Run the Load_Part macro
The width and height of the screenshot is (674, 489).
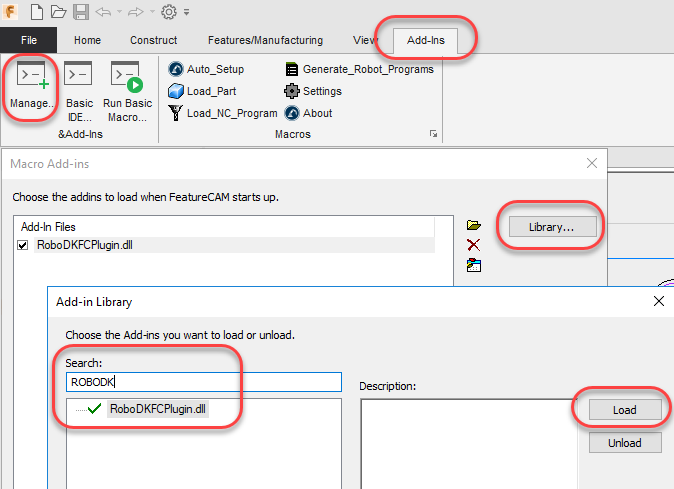(x=207, y=91)
